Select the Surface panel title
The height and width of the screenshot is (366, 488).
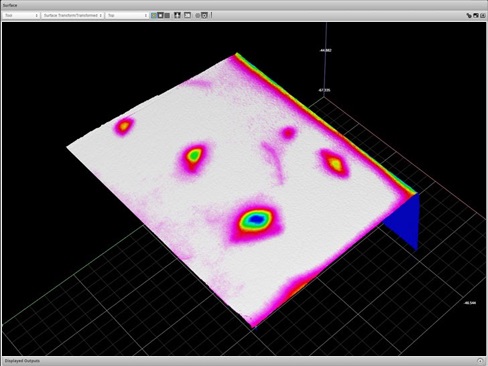click(x=10, y=5)
